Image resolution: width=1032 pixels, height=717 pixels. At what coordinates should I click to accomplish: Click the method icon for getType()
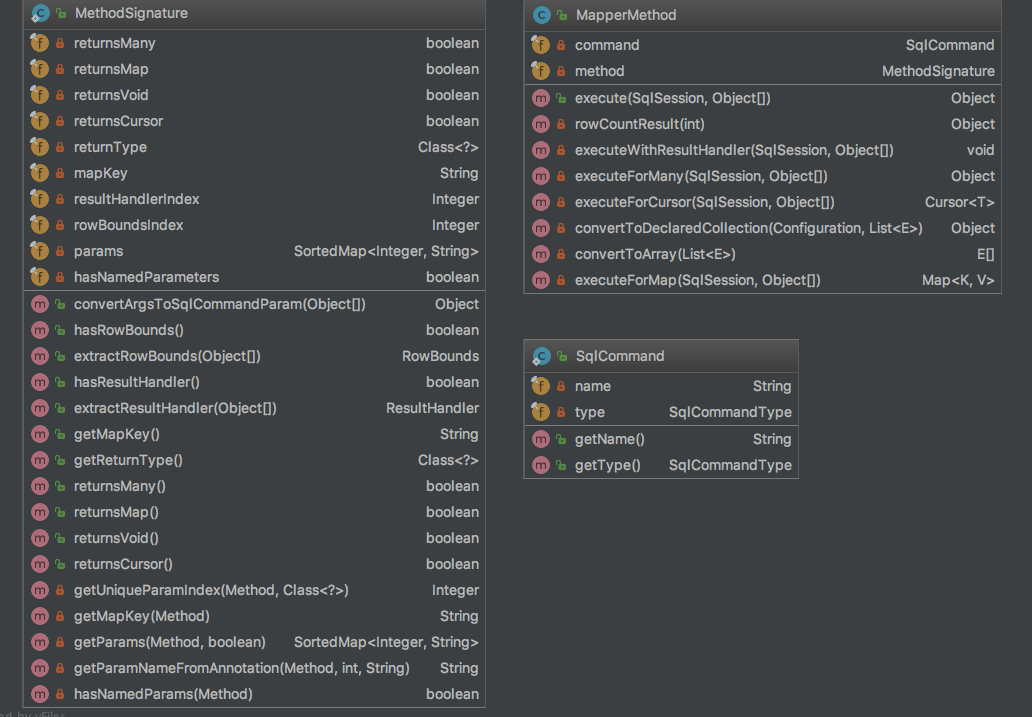coord(541,466)
